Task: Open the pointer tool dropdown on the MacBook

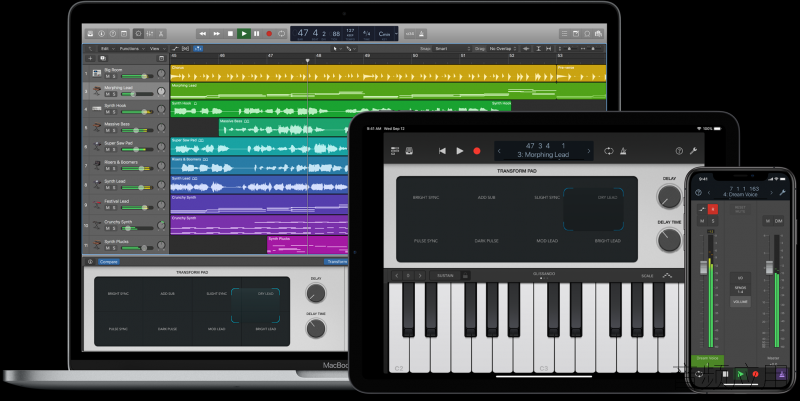Action: [337, 48]
